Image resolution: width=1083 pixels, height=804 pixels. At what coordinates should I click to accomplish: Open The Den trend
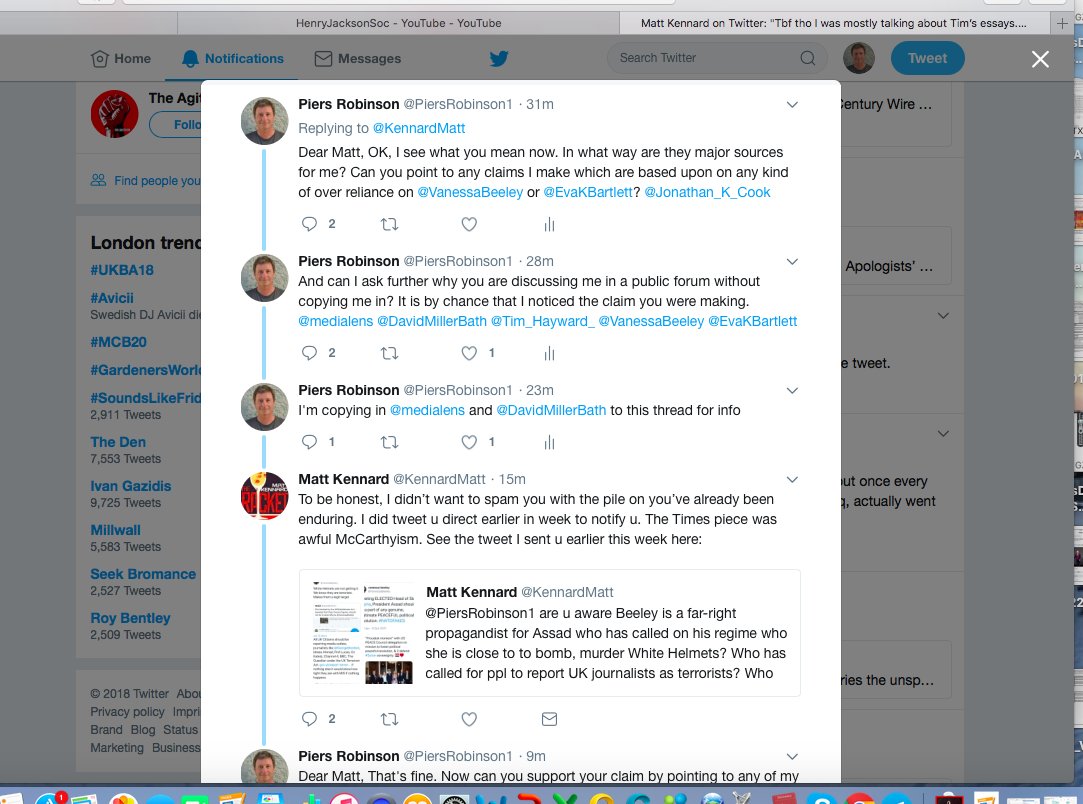[x=118, y=442]
